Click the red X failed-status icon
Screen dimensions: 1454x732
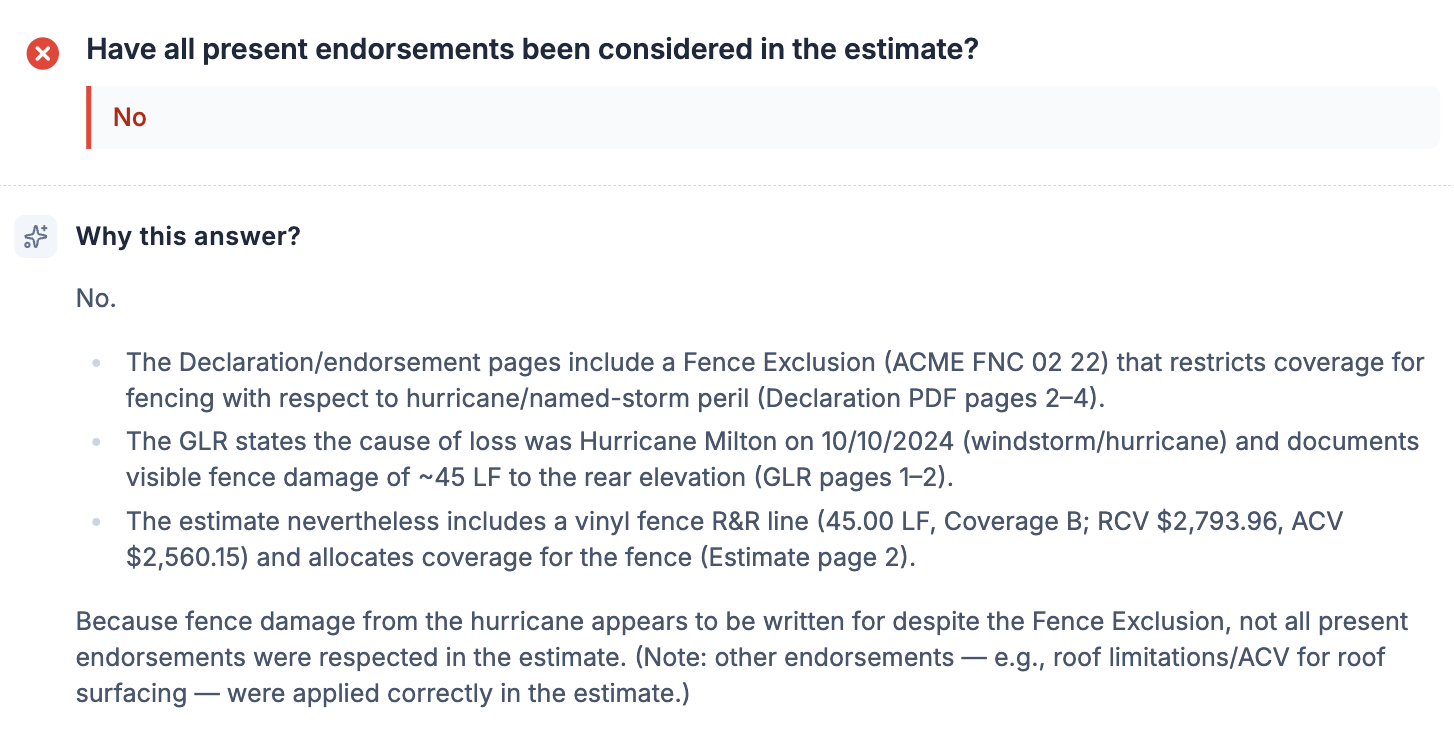[42, 52]
